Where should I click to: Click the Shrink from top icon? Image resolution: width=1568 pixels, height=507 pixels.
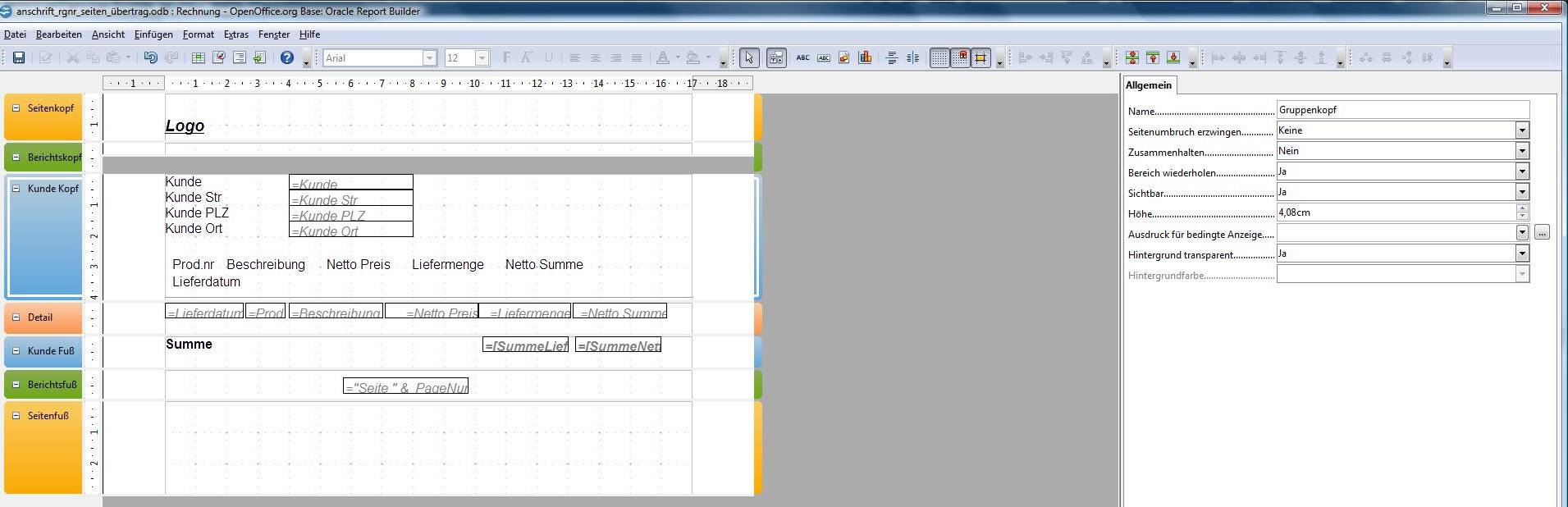(1153, 57)
